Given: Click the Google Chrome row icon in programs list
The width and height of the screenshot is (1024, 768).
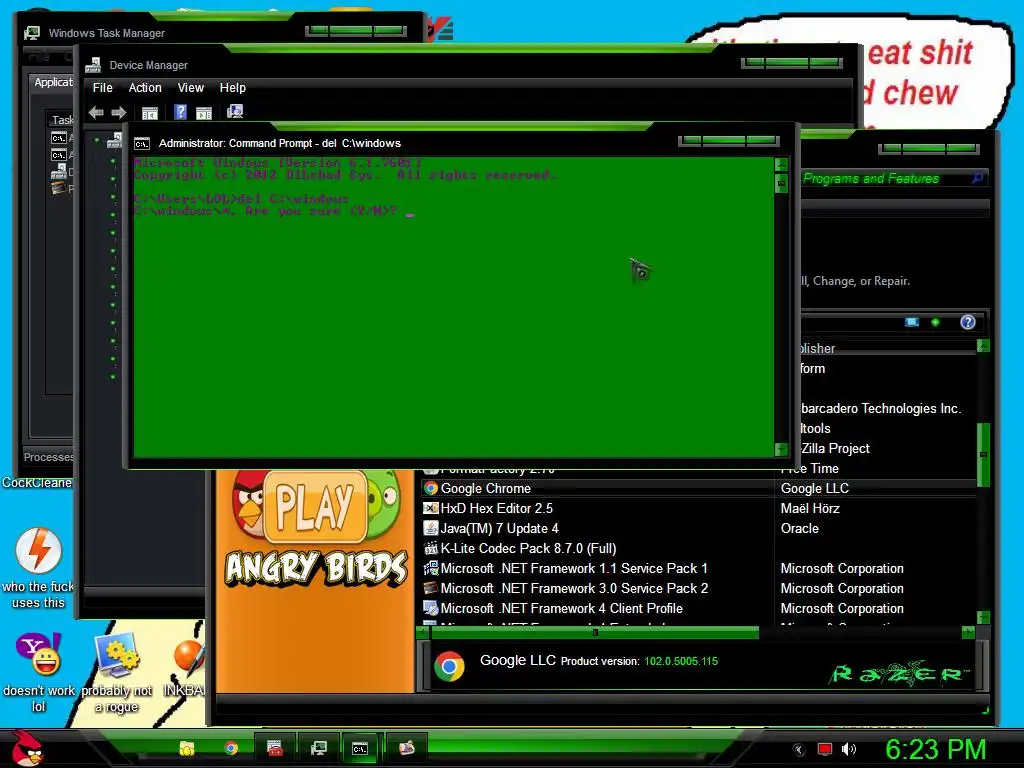Looking at the screenshot, I should (x=430, y=488).
